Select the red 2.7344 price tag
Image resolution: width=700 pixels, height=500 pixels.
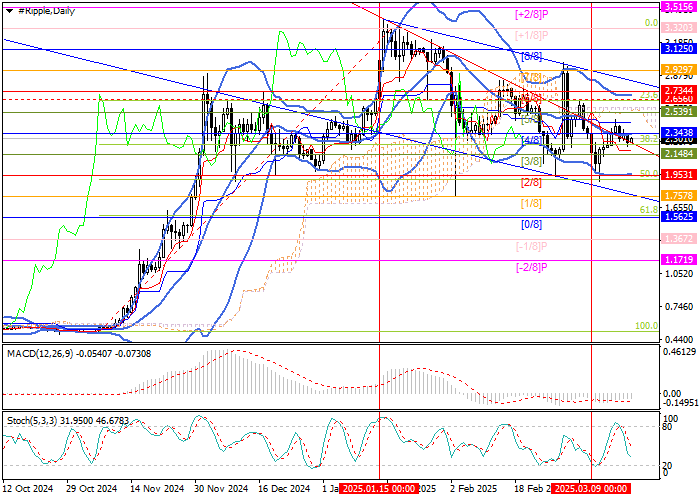[x=679, y=90]
